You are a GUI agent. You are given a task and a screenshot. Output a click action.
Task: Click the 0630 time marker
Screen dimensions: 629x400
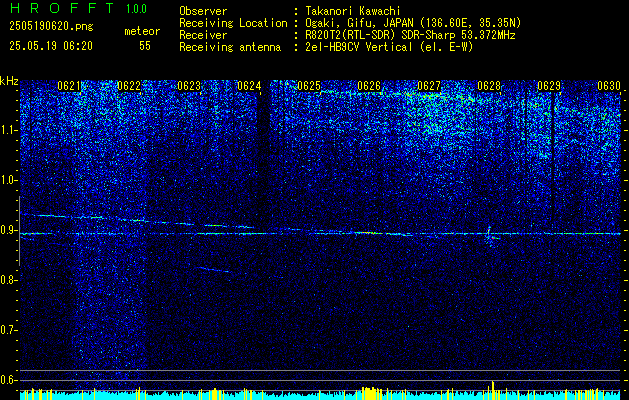pos(609,86)
